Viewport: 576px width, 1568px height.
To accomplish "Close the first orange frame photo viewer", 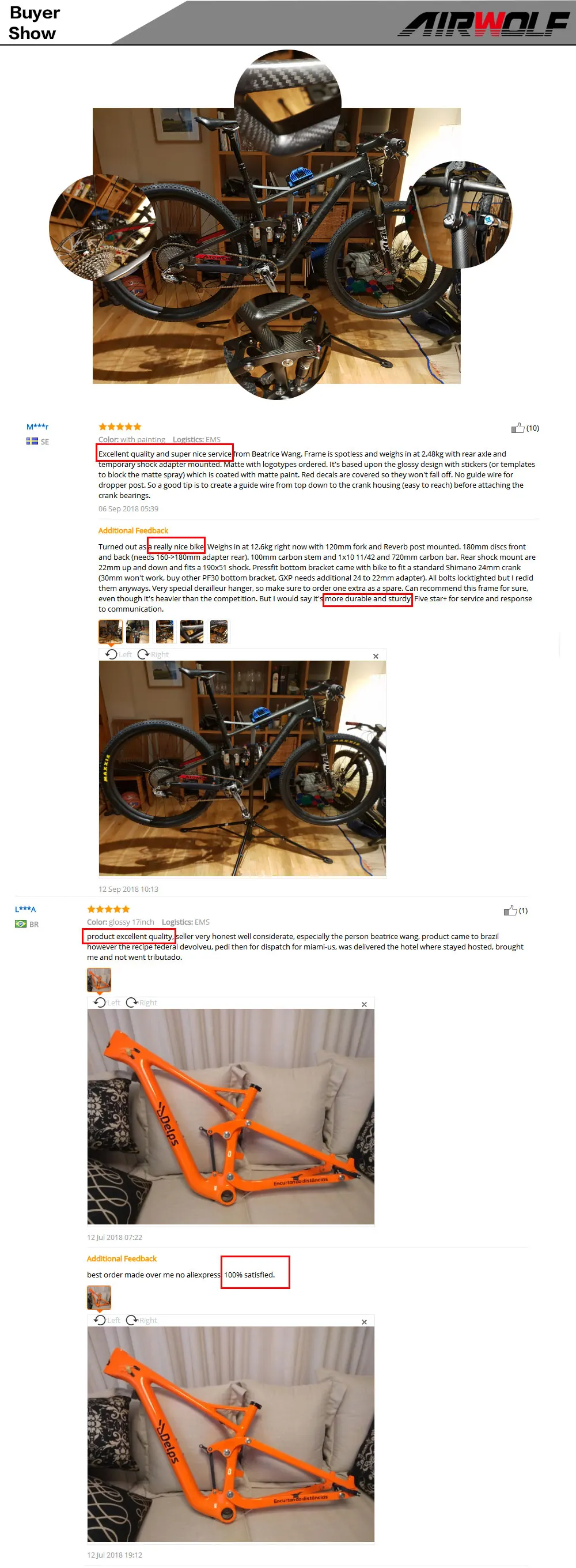I will click(x=365, y=1004).
